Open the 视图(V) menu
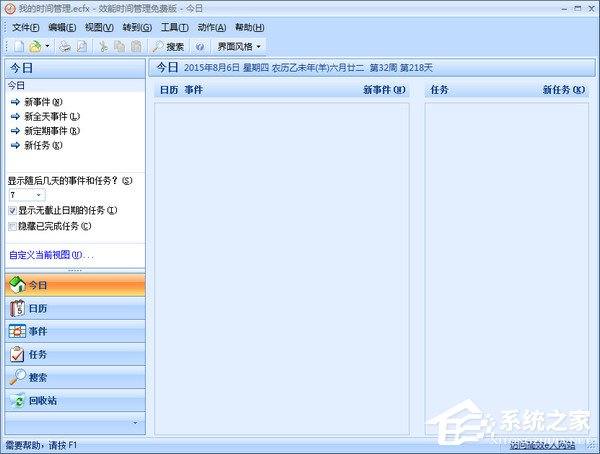The width and height of the screenshot is (600, 454). (99, 27)
